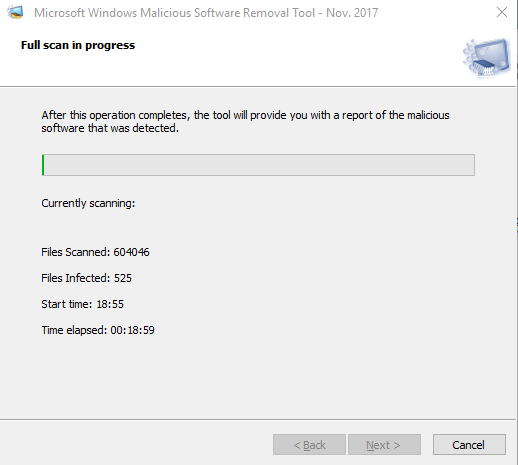Viewport: 518px width, 465px height.
Task: Click the computer cleaning brush graphic
Action: (x=486, y=58)
